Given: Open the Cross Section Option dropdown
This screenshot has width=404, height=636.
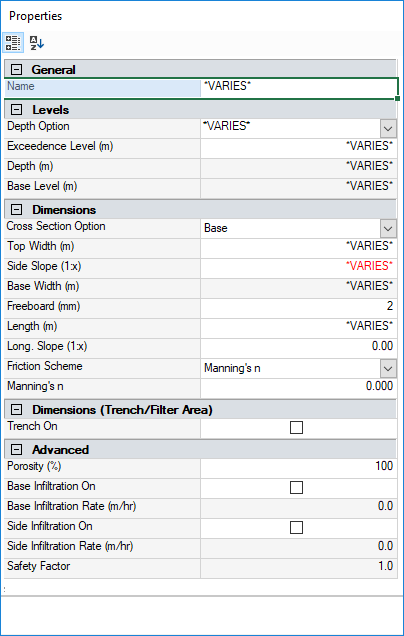Looking at the screenshot, I should (x=388, y=229).
